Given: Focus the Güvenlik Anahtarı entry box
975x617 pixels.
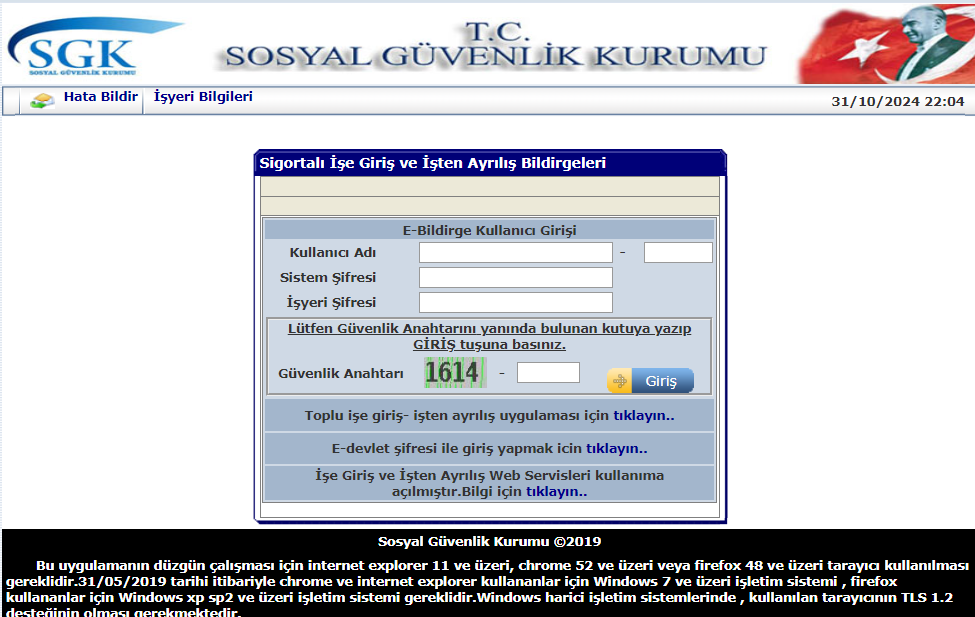Looking at the screenshot, I should click(548, 373).
